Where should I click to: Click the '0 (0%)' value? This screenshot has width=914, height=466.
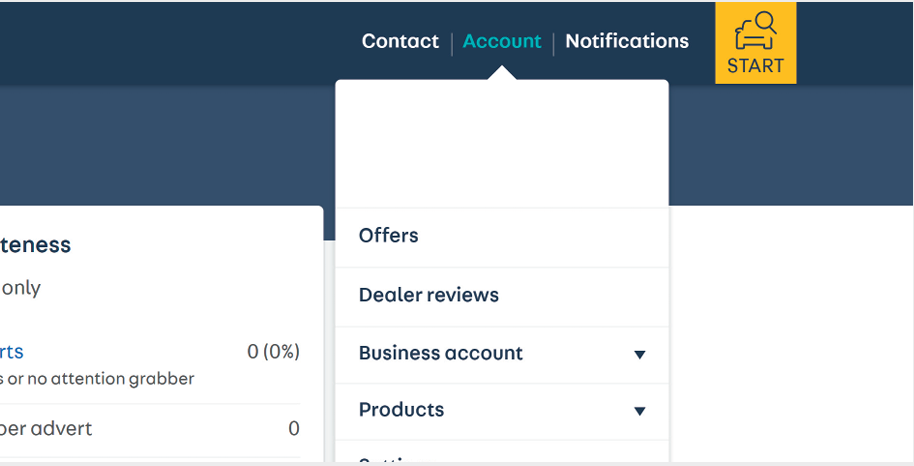pos(273,352)
